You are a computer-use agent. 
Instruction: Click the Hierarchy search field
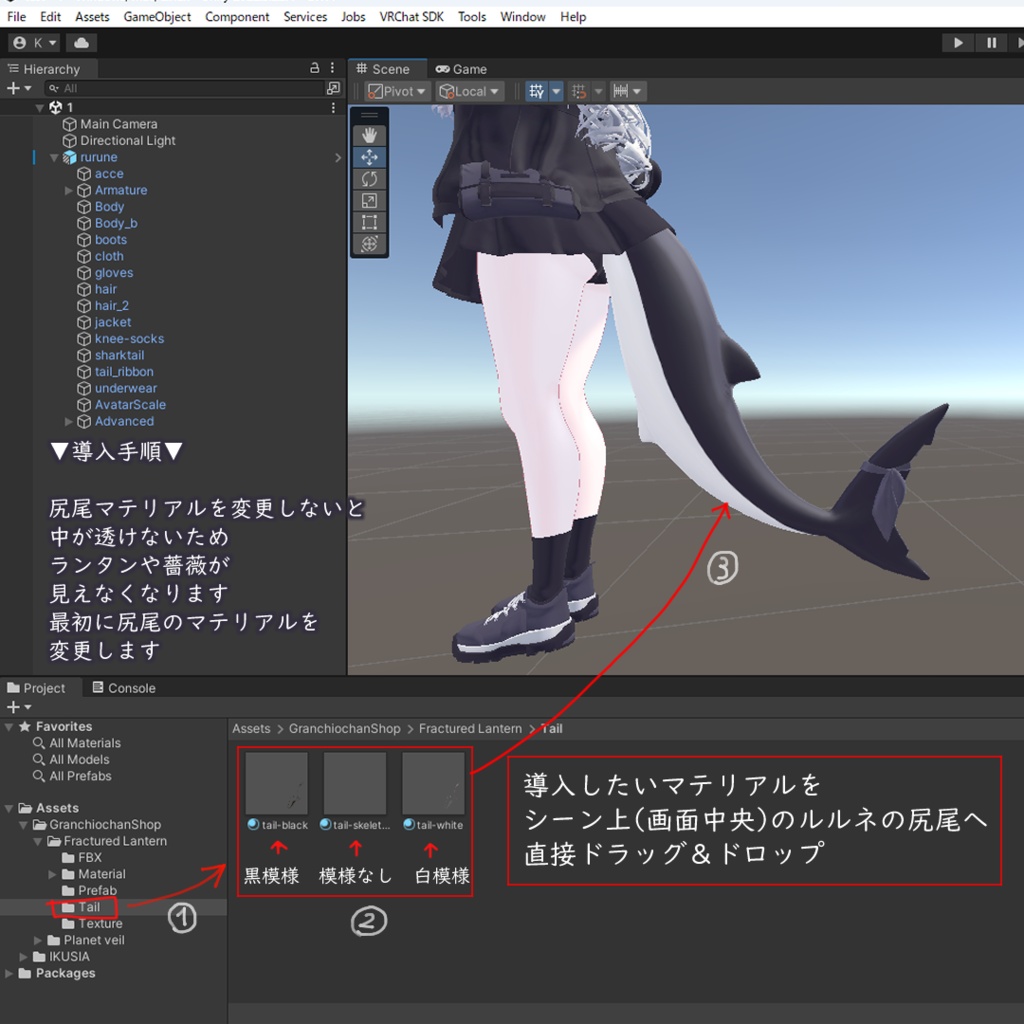tap(185, 88)
